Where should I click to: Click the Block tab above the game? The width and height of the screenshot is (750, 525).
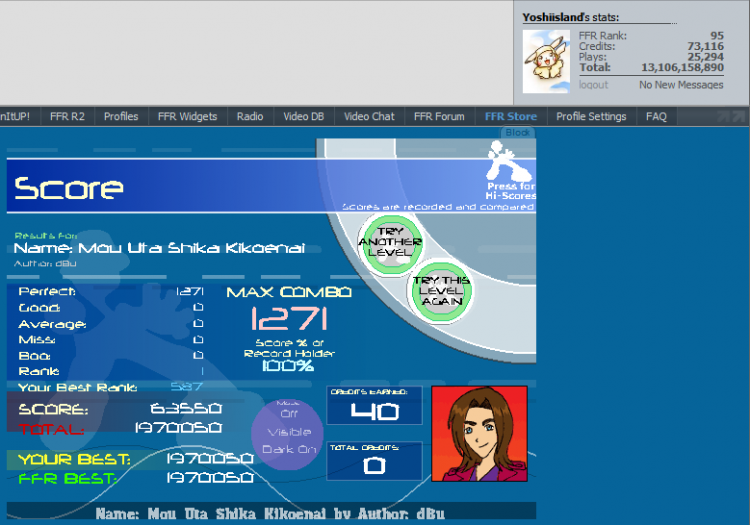(x=517, y=132)
